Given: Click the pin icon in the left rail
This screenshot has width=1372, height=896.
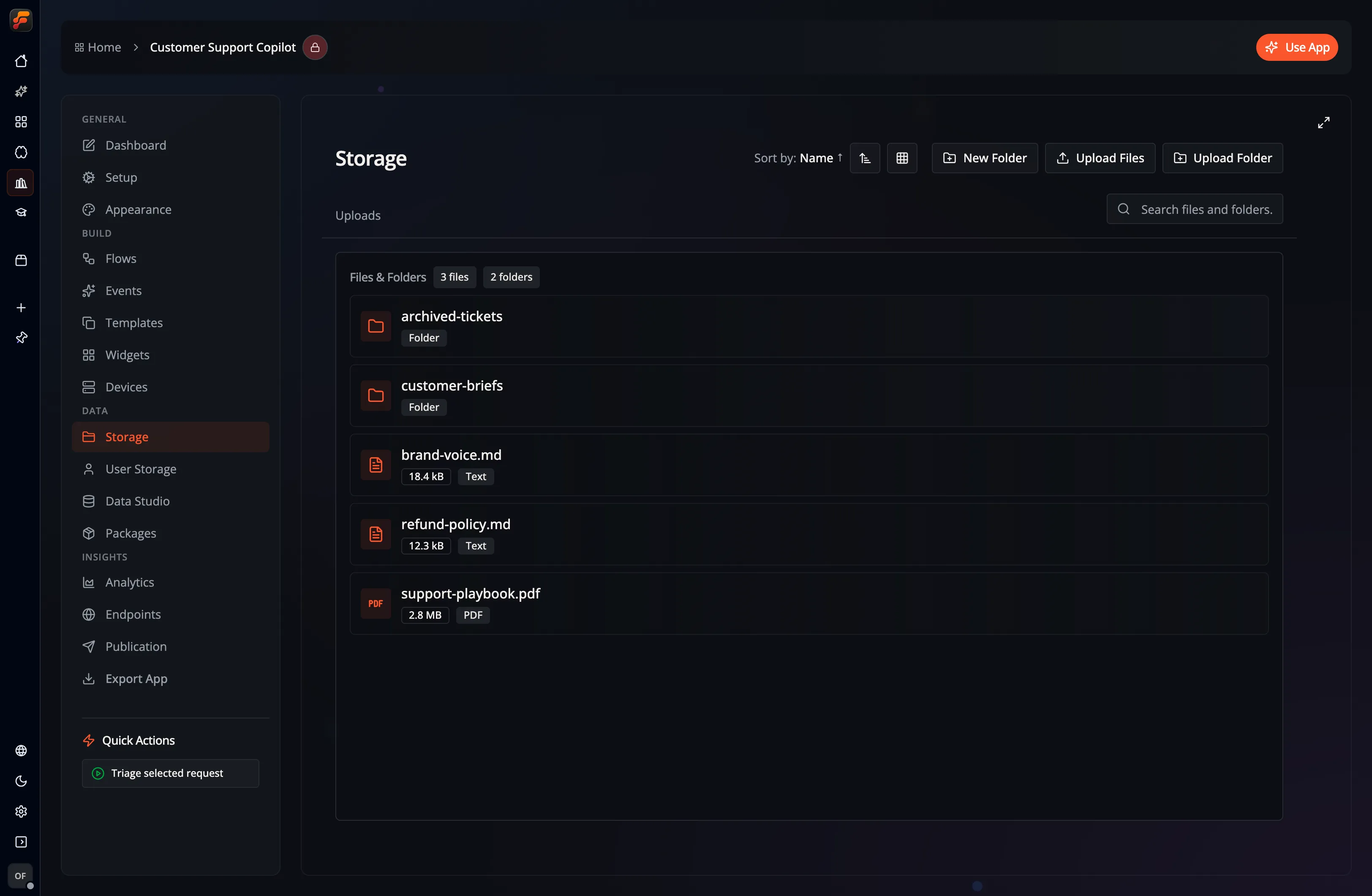Looking at the screenshot, I should click(x=21, y=338).
